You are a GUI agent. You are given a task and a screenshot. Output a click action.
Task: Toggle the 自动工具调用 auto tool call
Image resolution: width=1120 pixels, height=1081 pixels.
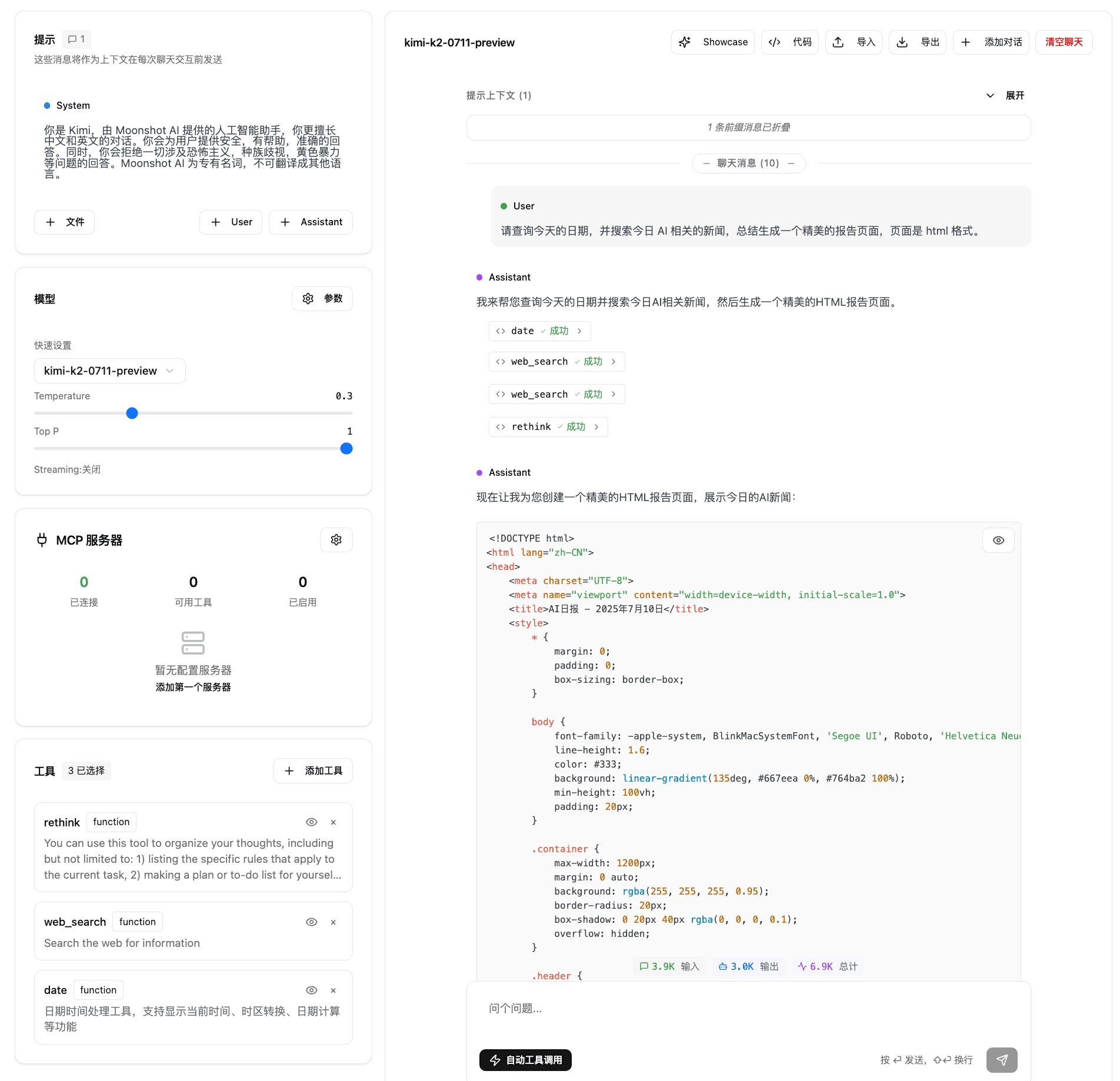pyautogui.click(x=525, y=1060)
